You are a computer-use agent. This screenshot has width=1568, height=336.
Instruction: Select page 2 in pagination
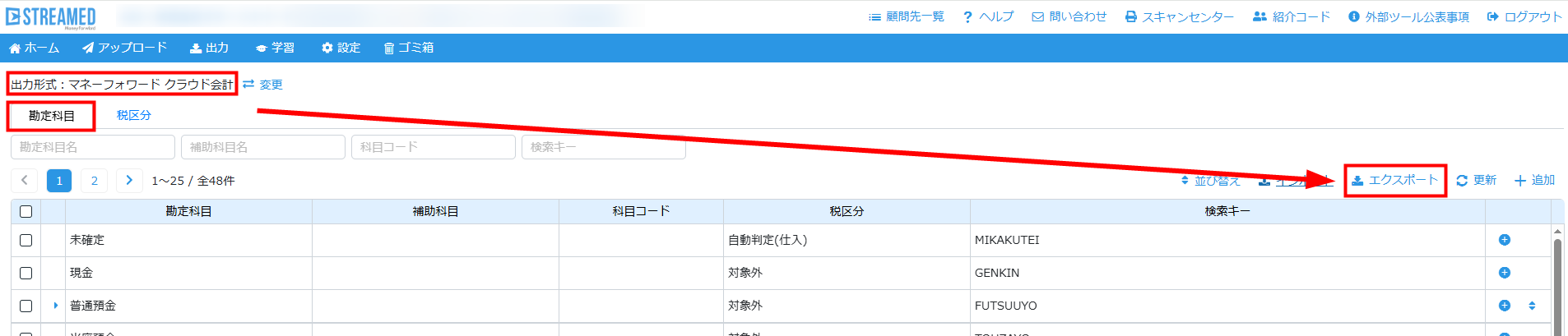tap(95, 180)
